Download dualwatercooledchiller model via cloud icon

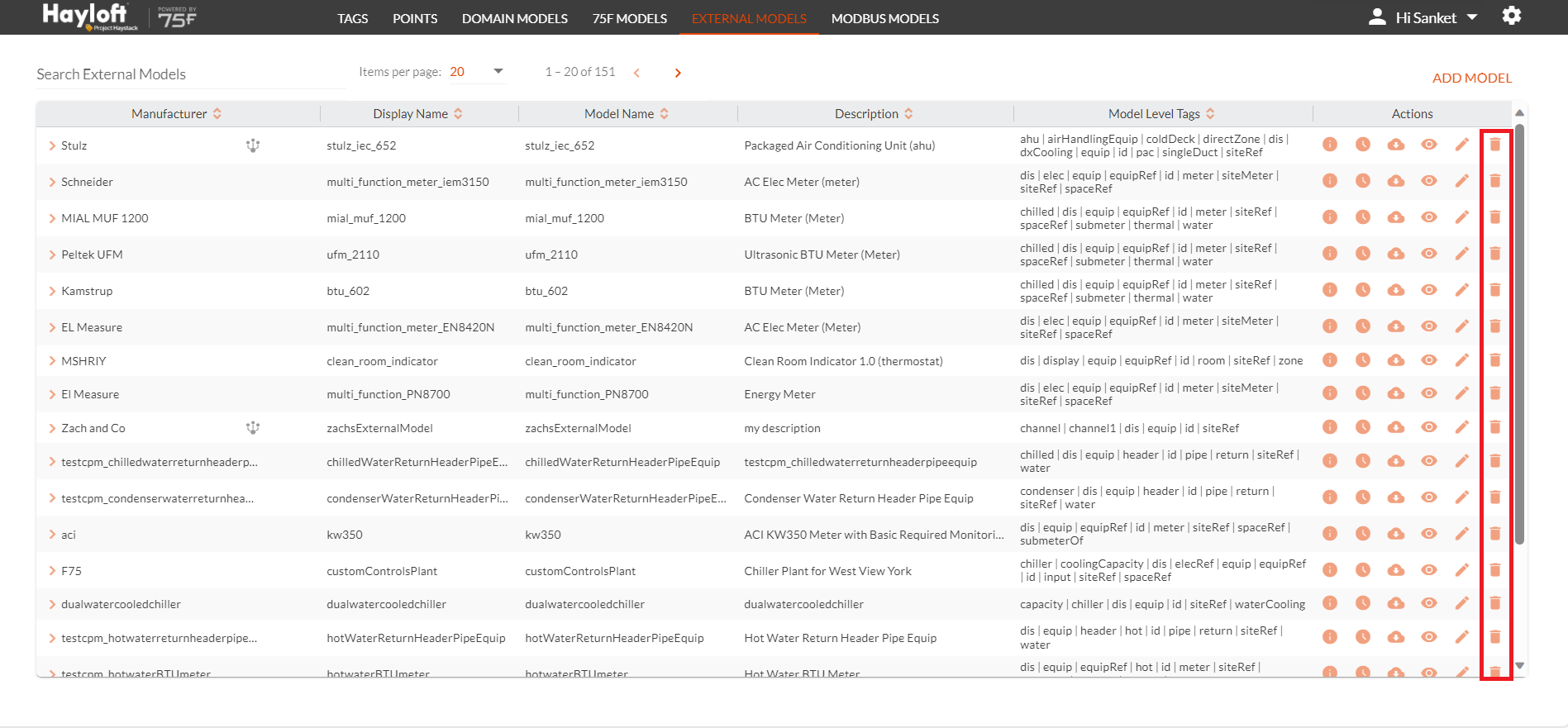tap(1396, 603)
